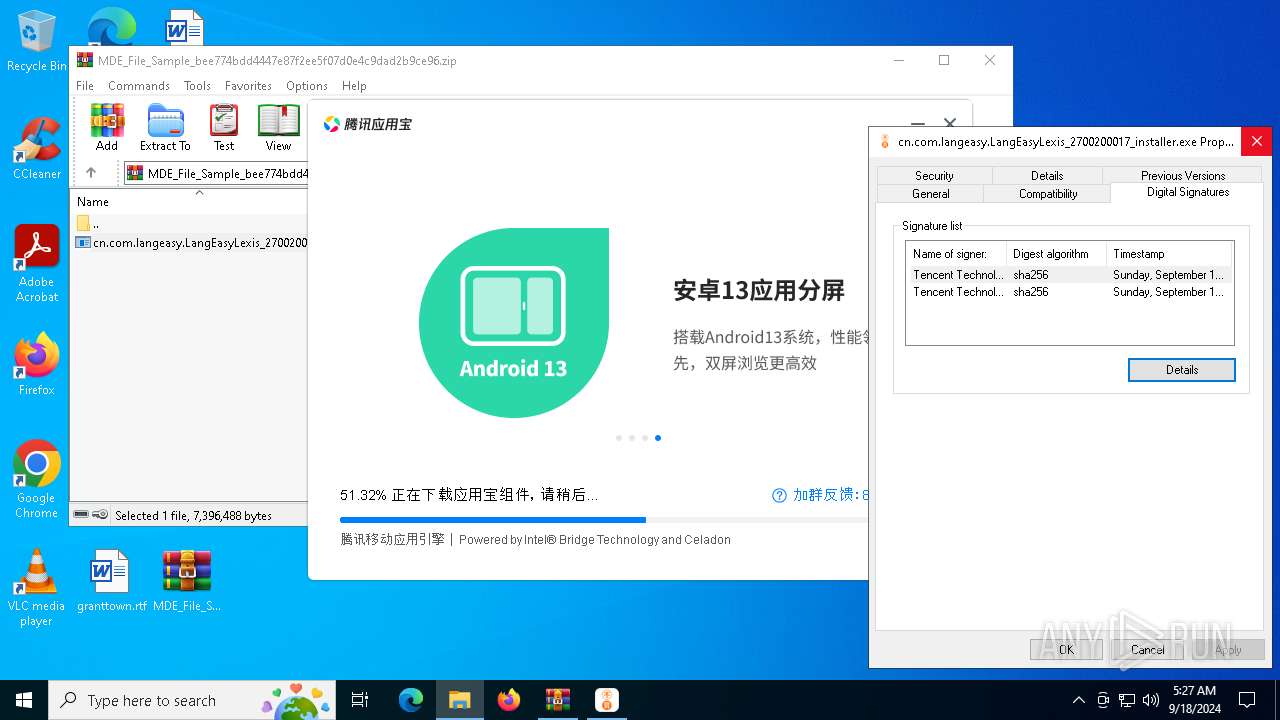
Task: Click the Details button for signature
Action: 1182,370
